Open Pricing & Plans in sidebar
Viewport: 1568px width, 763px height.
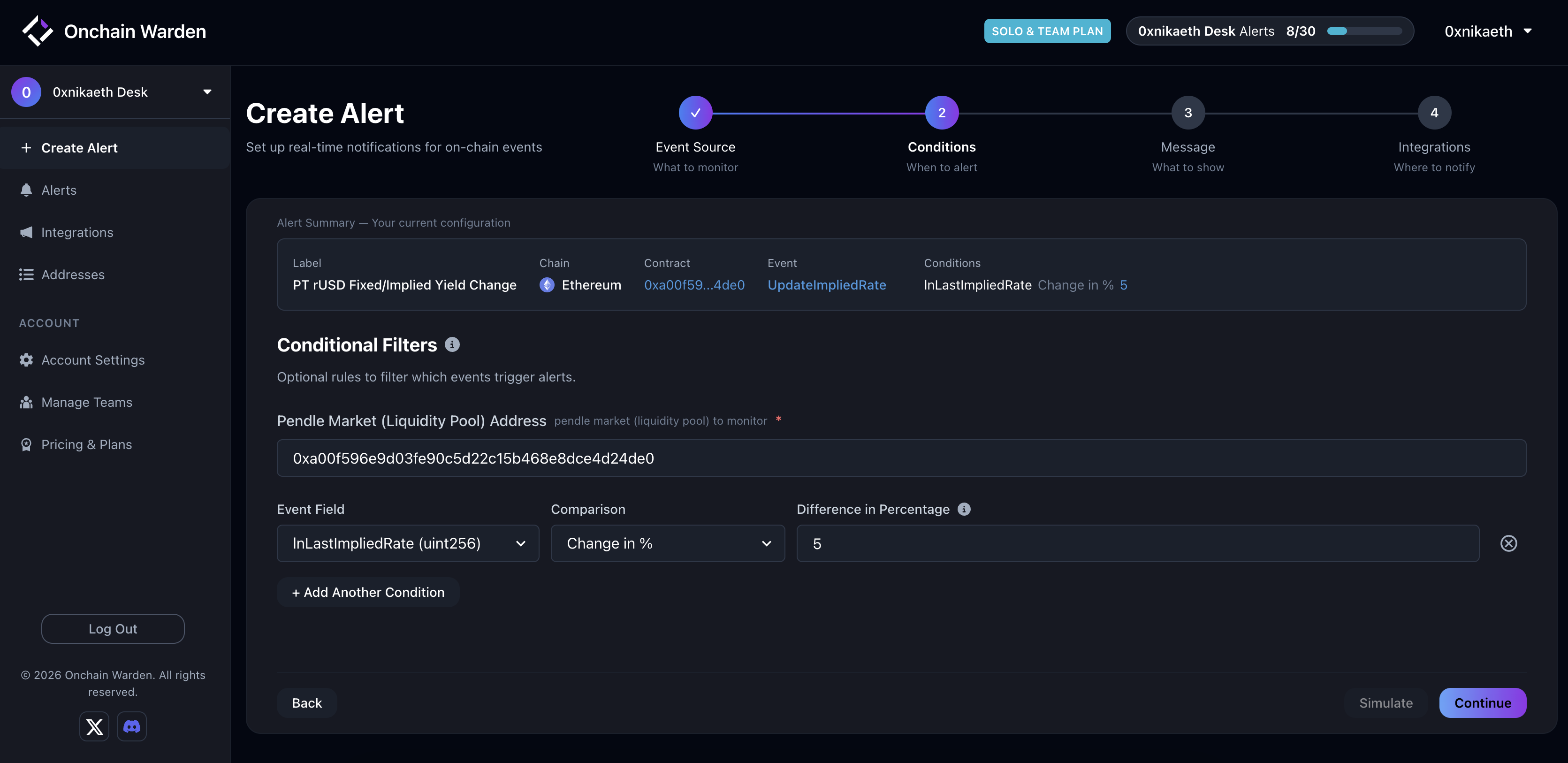[x=86, y=444]
